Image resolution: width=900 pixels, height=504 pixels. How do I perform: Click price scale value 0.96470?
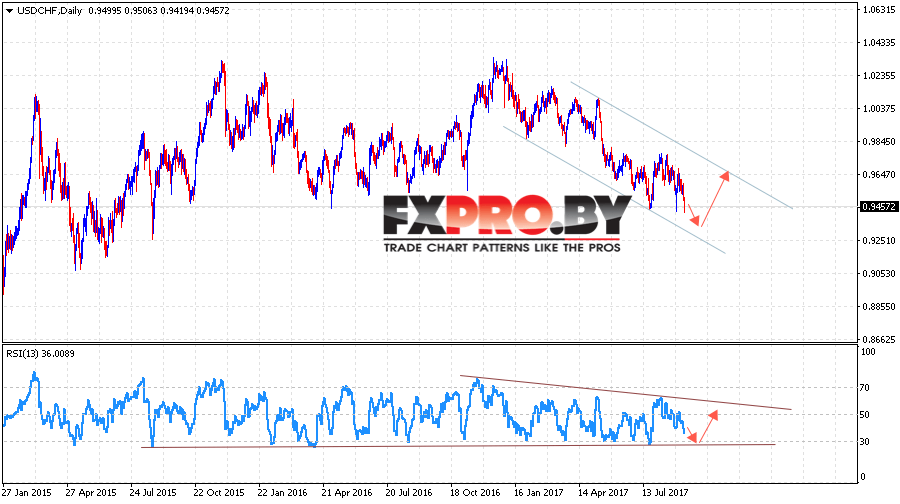coord(879,175)
